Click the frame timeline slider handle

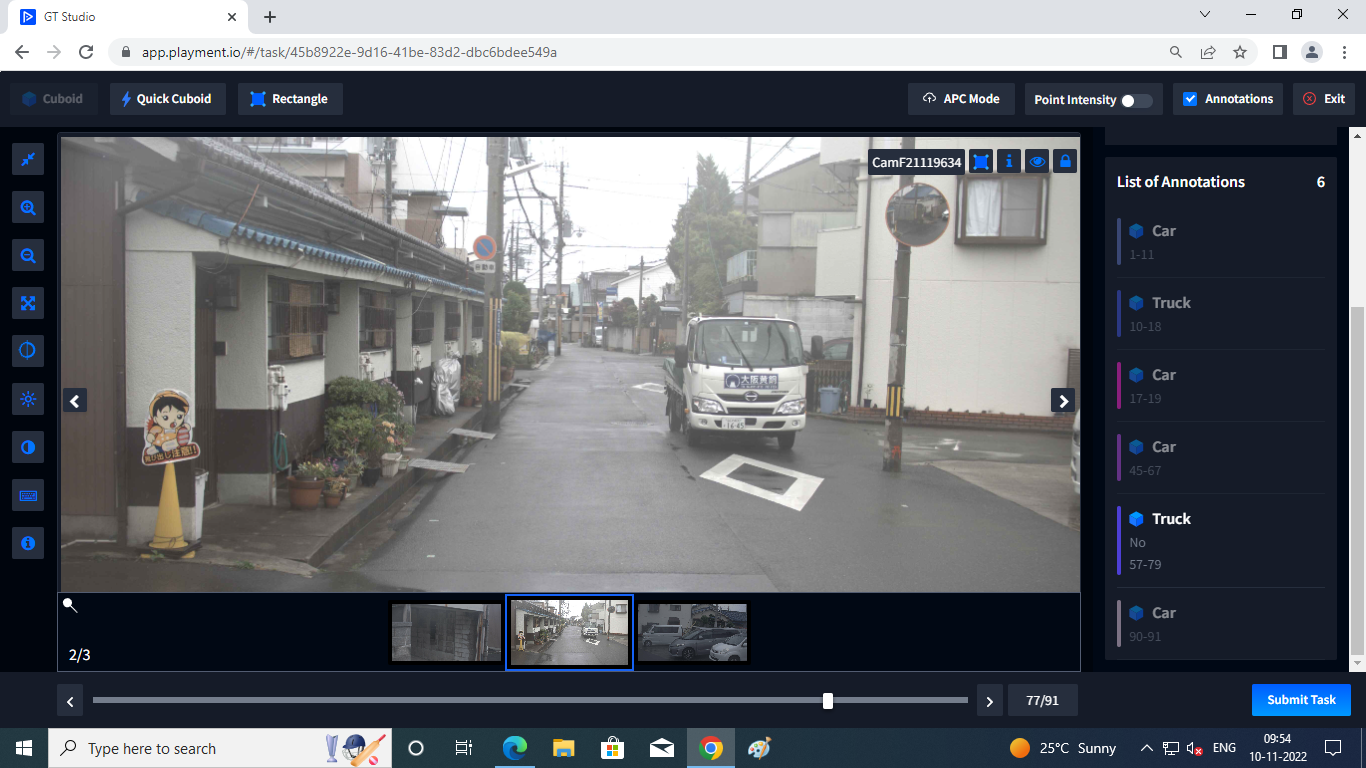point(828,701)
